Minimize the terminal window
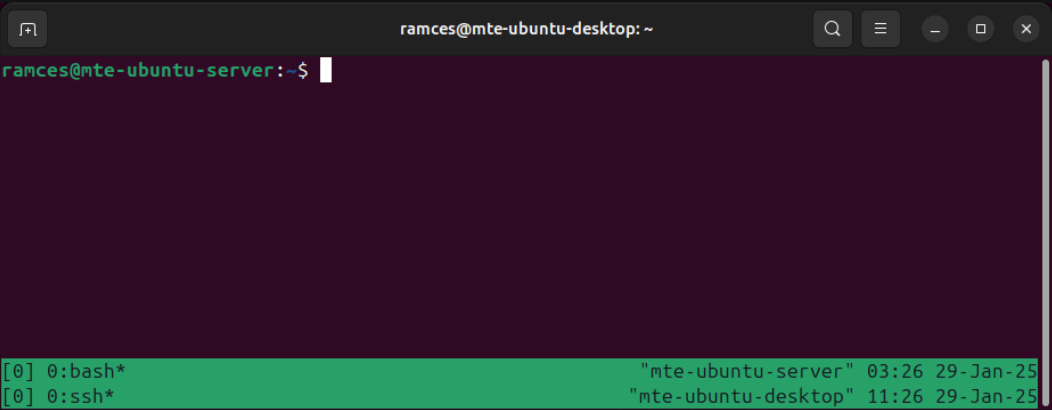 click(935, 29)
